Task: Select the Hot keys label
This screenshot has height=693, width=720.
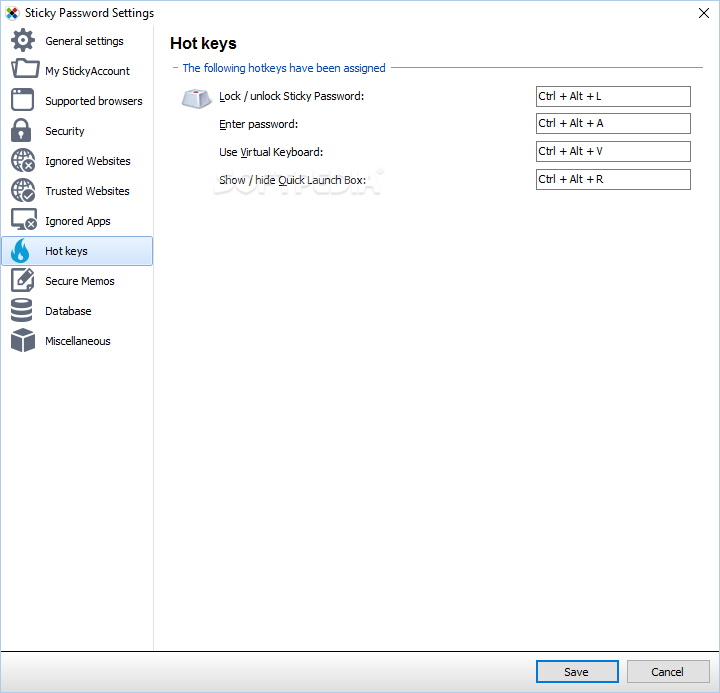Action: tap(66, 251)
